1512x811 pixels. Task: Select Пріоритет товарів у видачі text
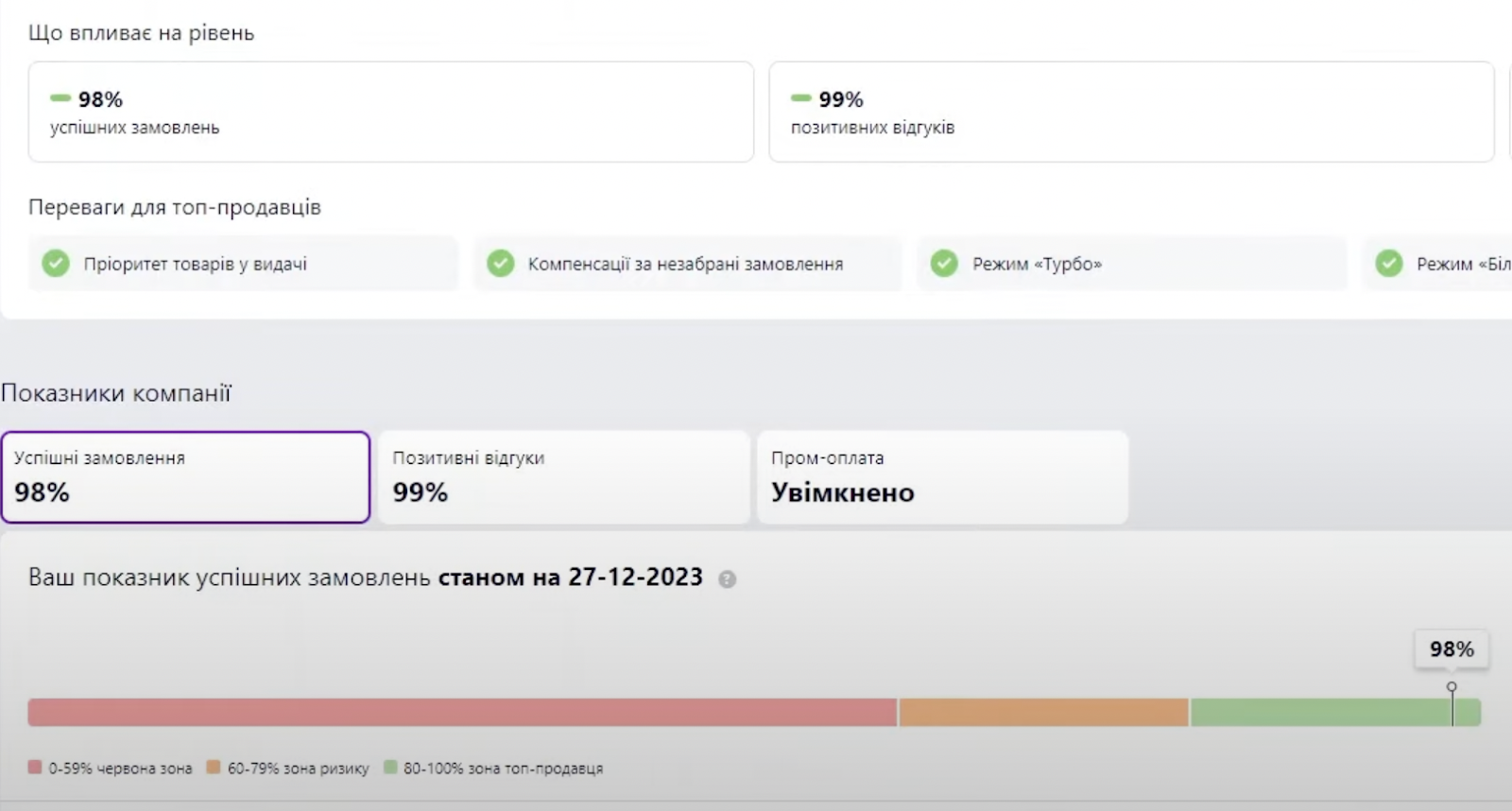pos(195,264)
